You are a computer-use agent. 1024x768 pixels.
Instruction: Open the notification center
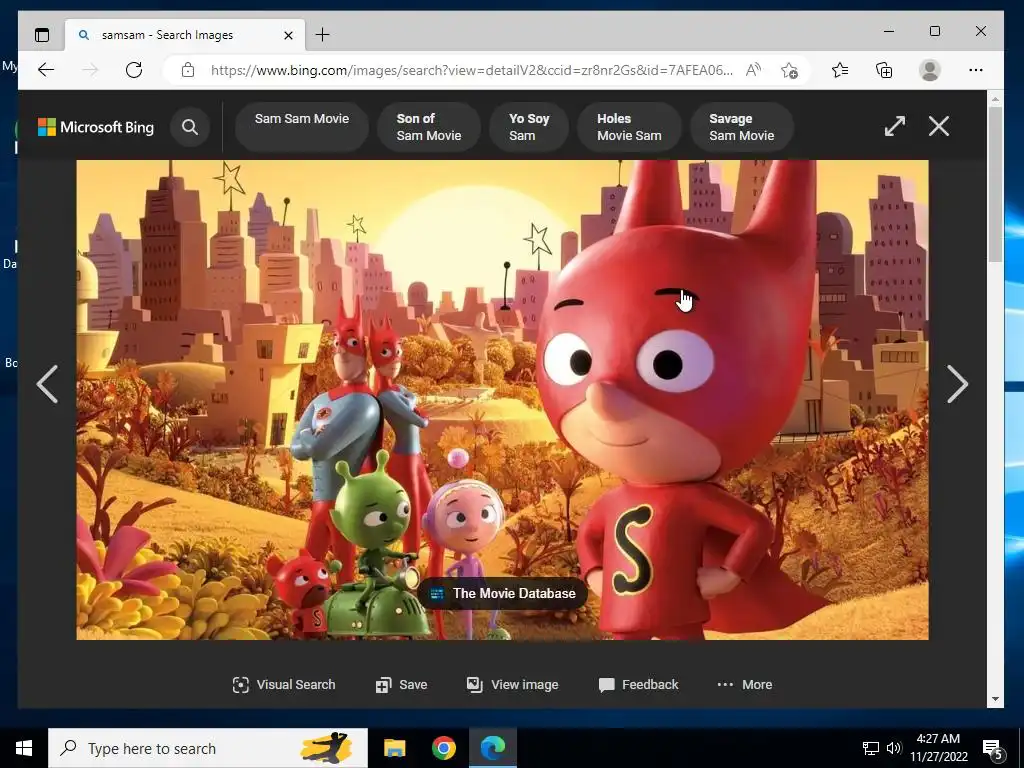[x=993, y=748]
